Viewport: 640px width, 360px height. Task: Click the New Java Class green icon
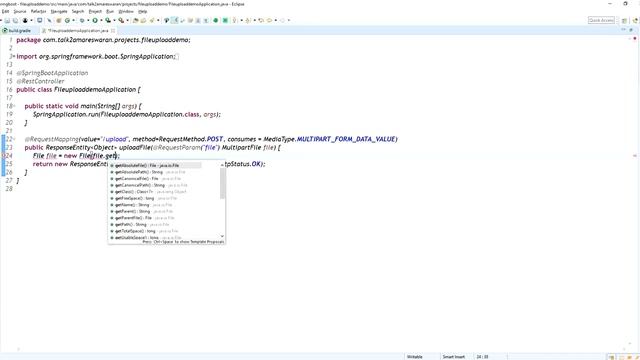tap(67, 20)
